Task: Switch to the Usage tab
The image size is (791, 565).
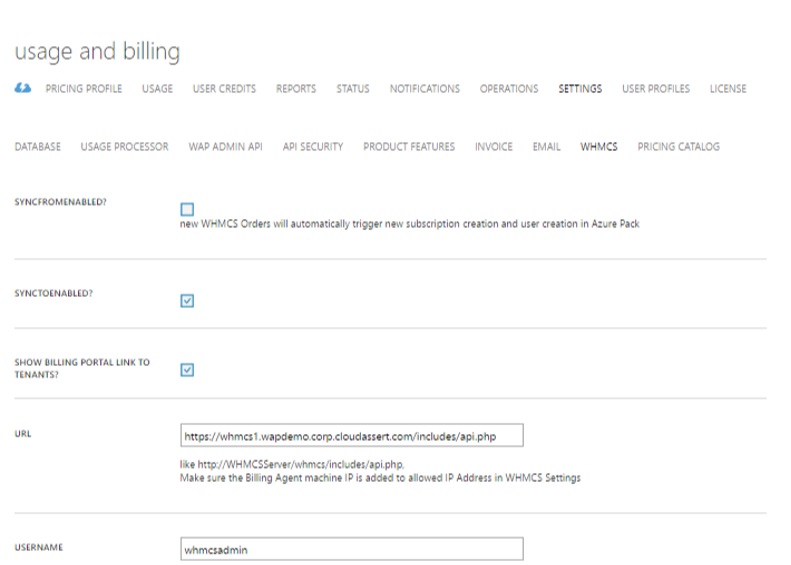Action: 157,89
